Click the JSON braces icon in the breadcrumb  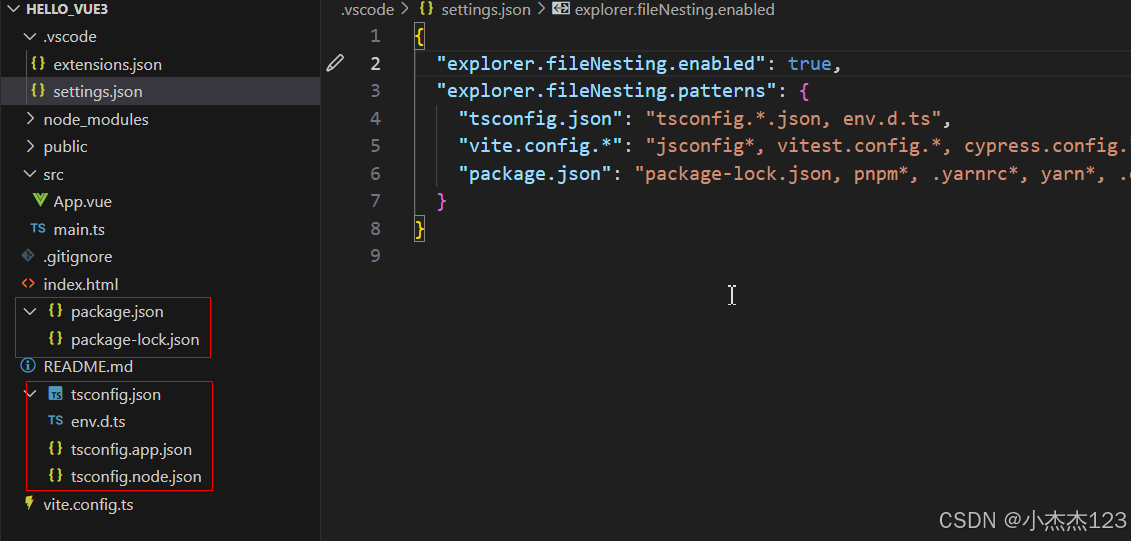coord(426,9)
